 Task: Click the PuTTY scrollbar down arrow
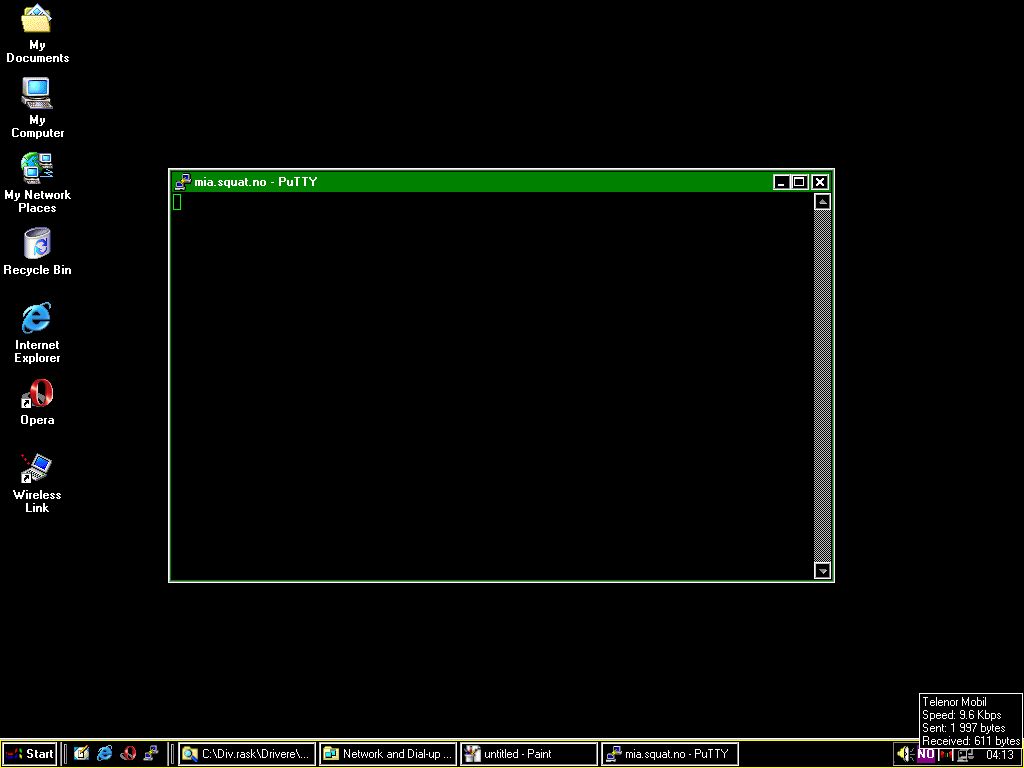click(822, 571)
